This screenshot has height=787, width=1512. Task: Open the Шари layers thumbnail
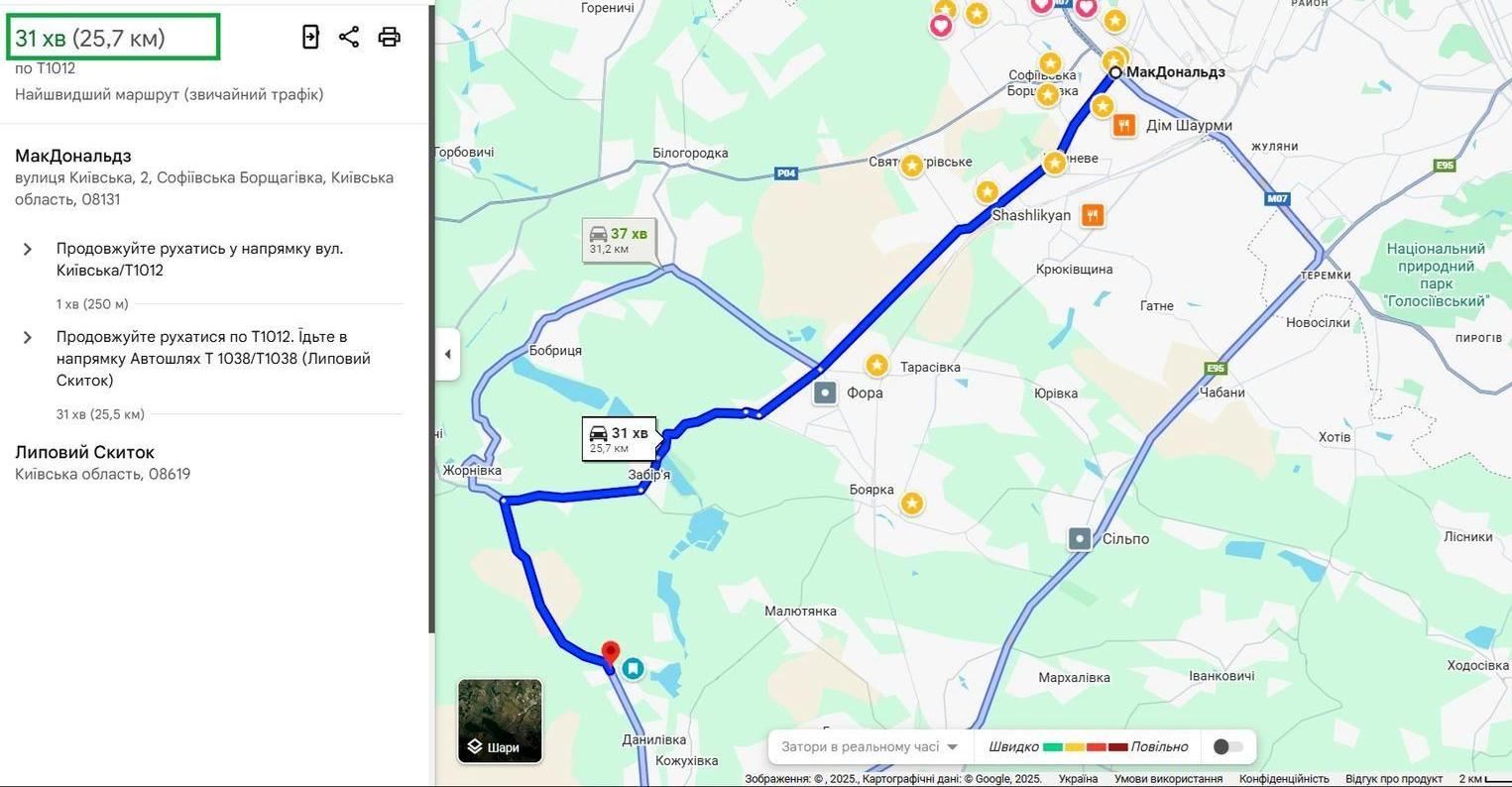[500, 721]
